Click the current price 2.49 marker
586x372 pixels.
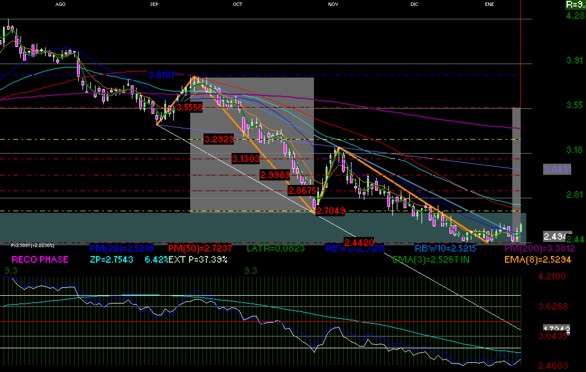coord(557,236)
